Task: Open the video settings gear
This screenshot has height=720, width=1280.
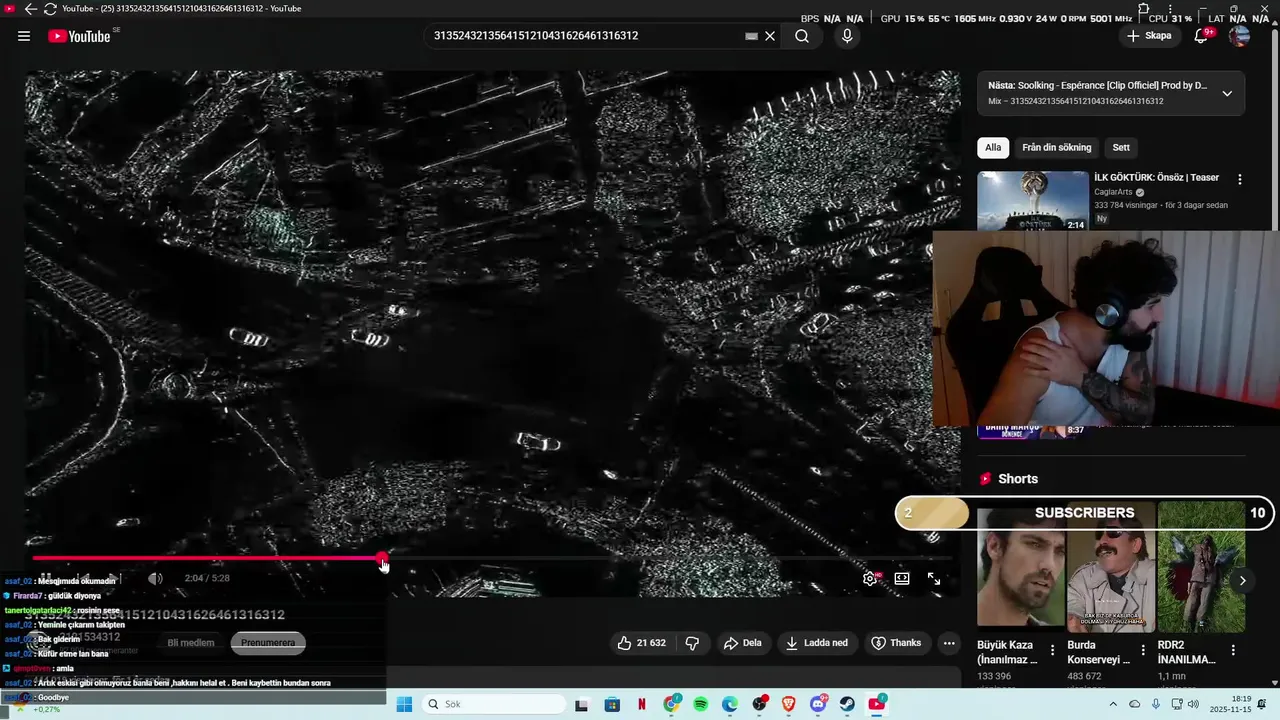Action: 870,578
